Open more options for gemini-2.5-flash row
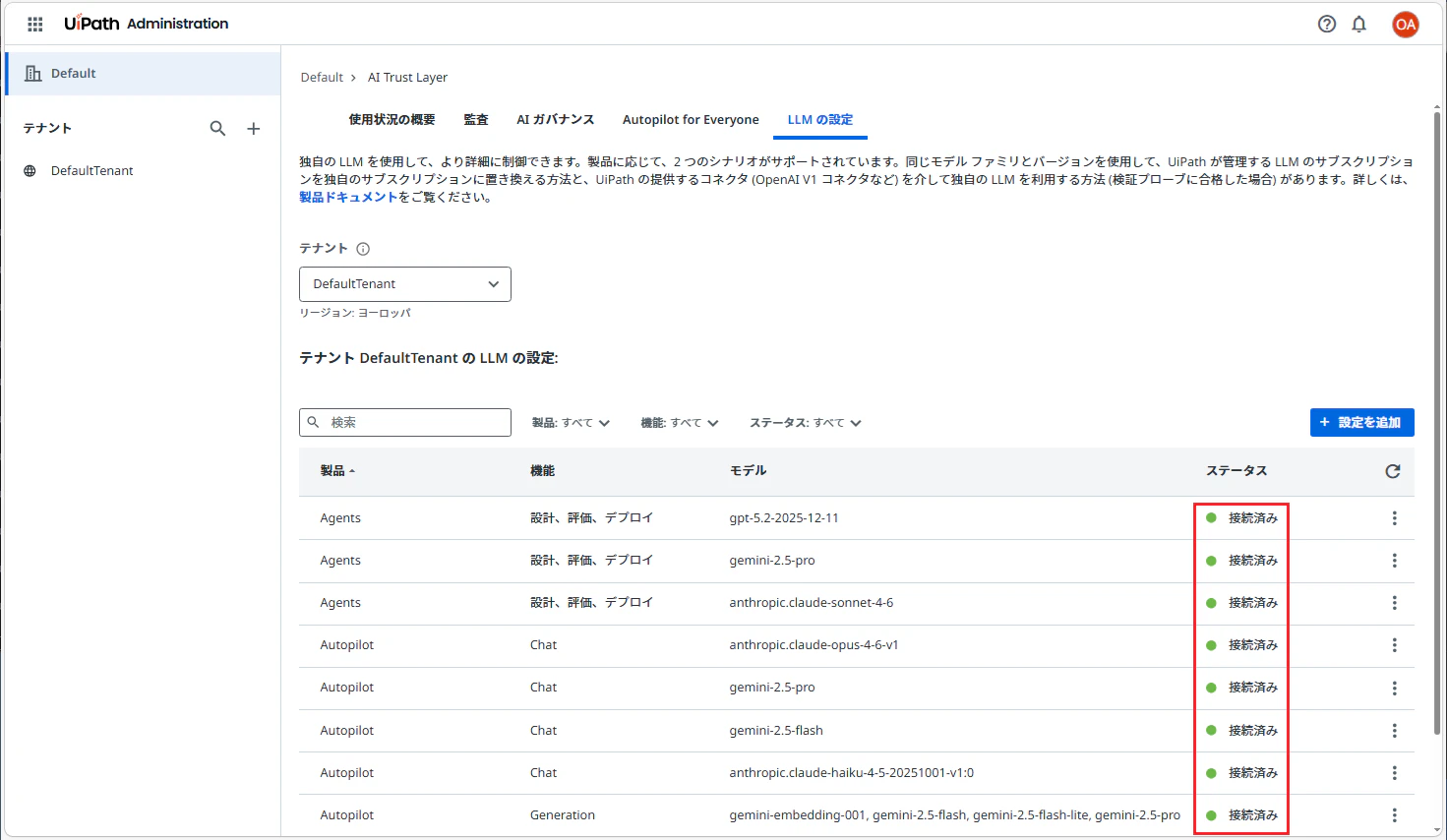 click(1394, 731)
